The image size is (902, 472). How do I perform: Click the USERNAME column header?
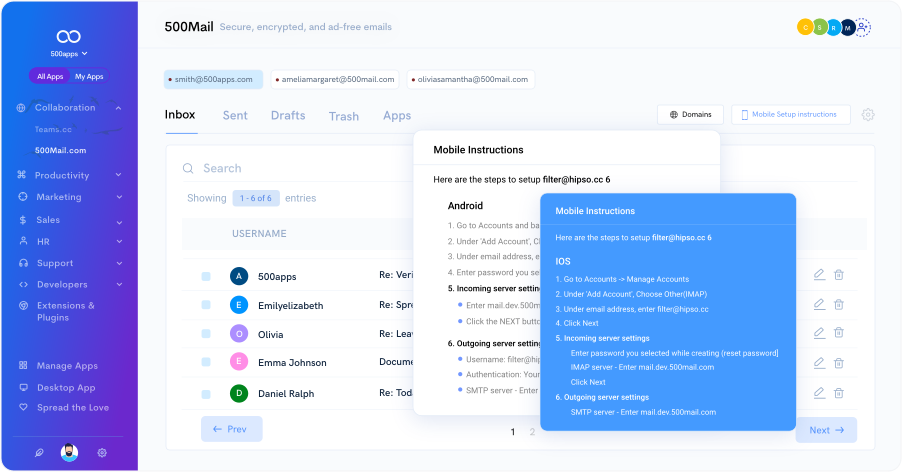point(259,233)
